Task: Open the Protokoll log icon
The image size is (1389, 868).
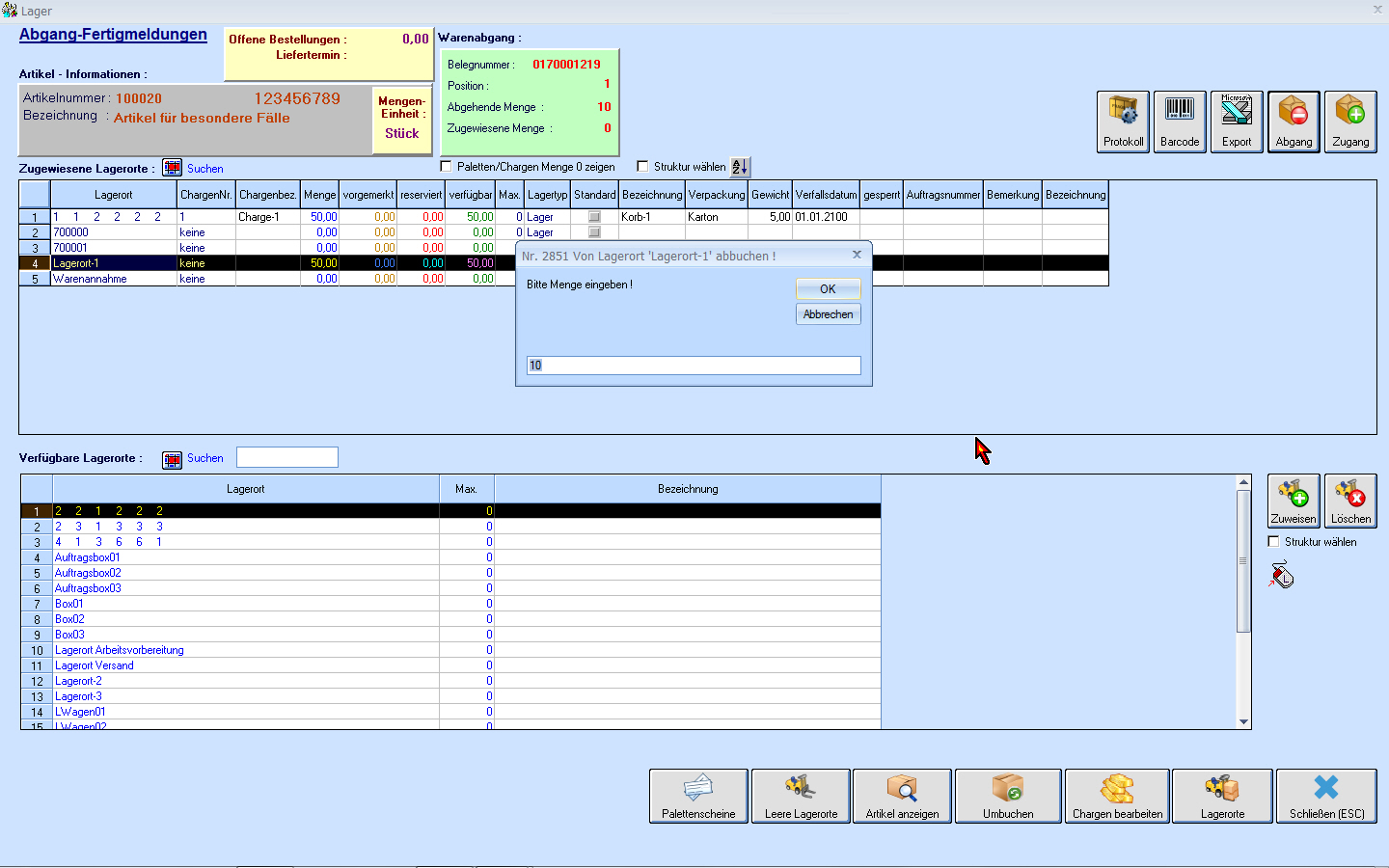Action: pyautogui.click(x=1123, y=122)
